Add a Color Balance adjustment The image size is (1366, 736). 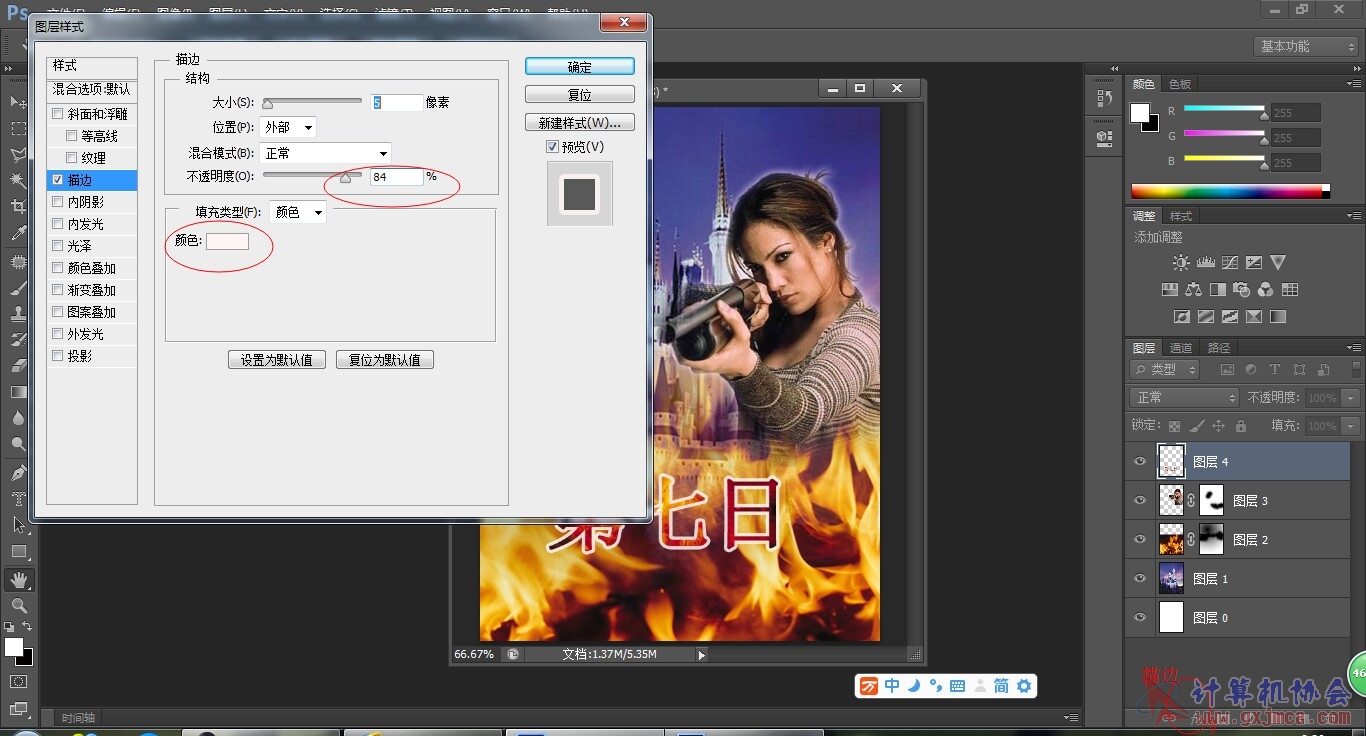pos(1194,290)
